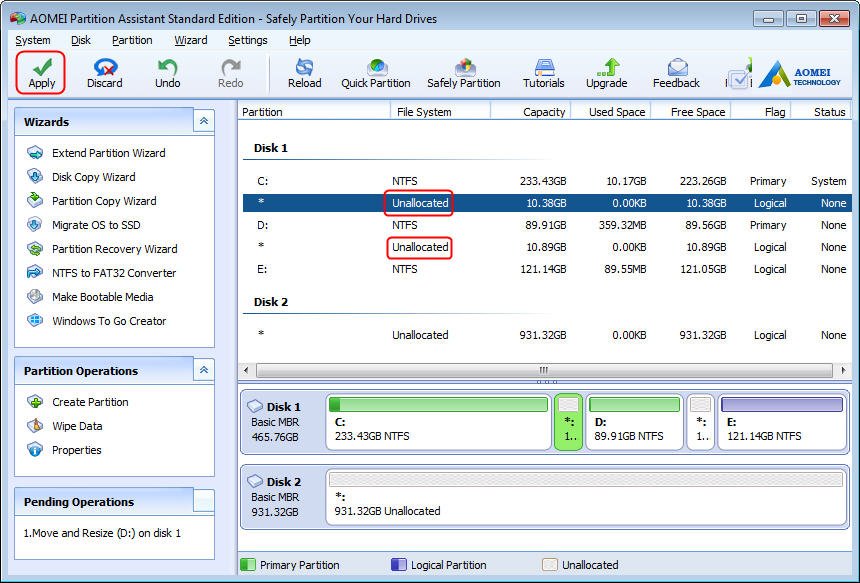This screenshot has height=583, width=860.
Task: Click the Disk 1 heading in list
Action: click(x=270, y=148)
